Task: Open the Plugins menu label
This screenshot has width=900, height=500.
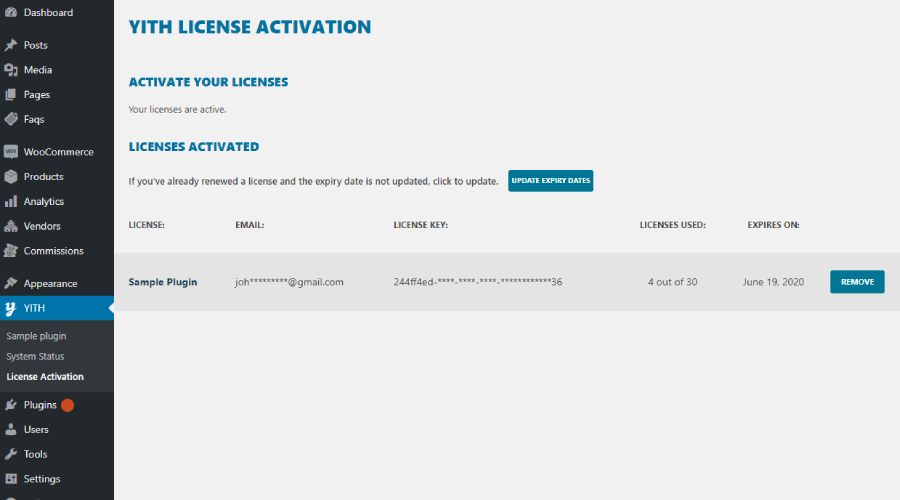Action: tap(40, 405)
